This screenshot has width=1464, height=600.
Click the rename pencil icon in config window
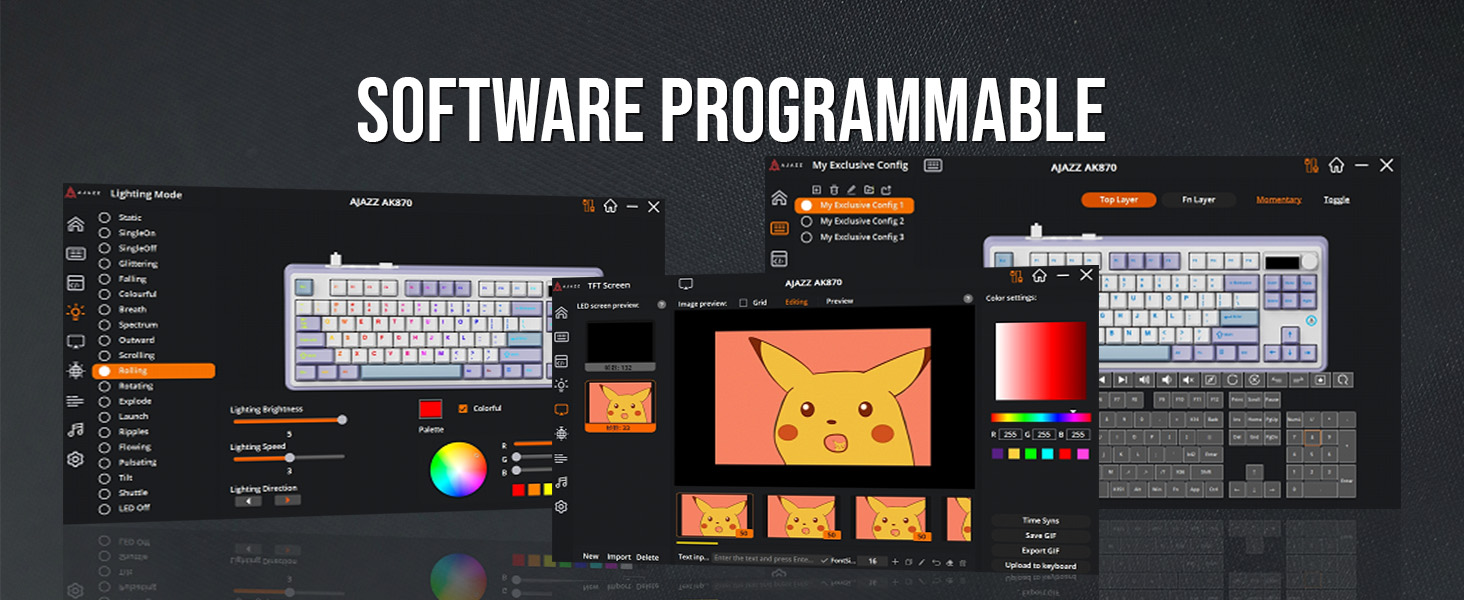[x=851, y=189]
